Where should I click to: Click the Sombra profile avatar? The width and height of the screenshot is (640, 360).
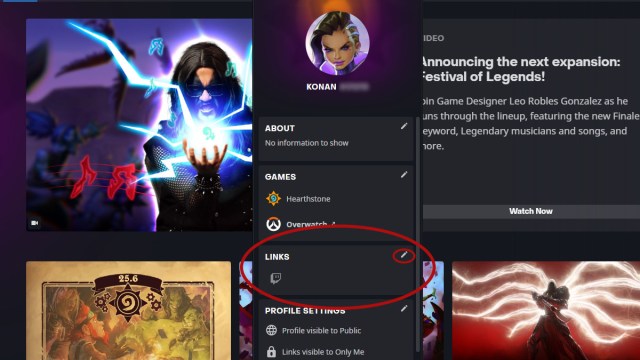[x=338, y=43]
